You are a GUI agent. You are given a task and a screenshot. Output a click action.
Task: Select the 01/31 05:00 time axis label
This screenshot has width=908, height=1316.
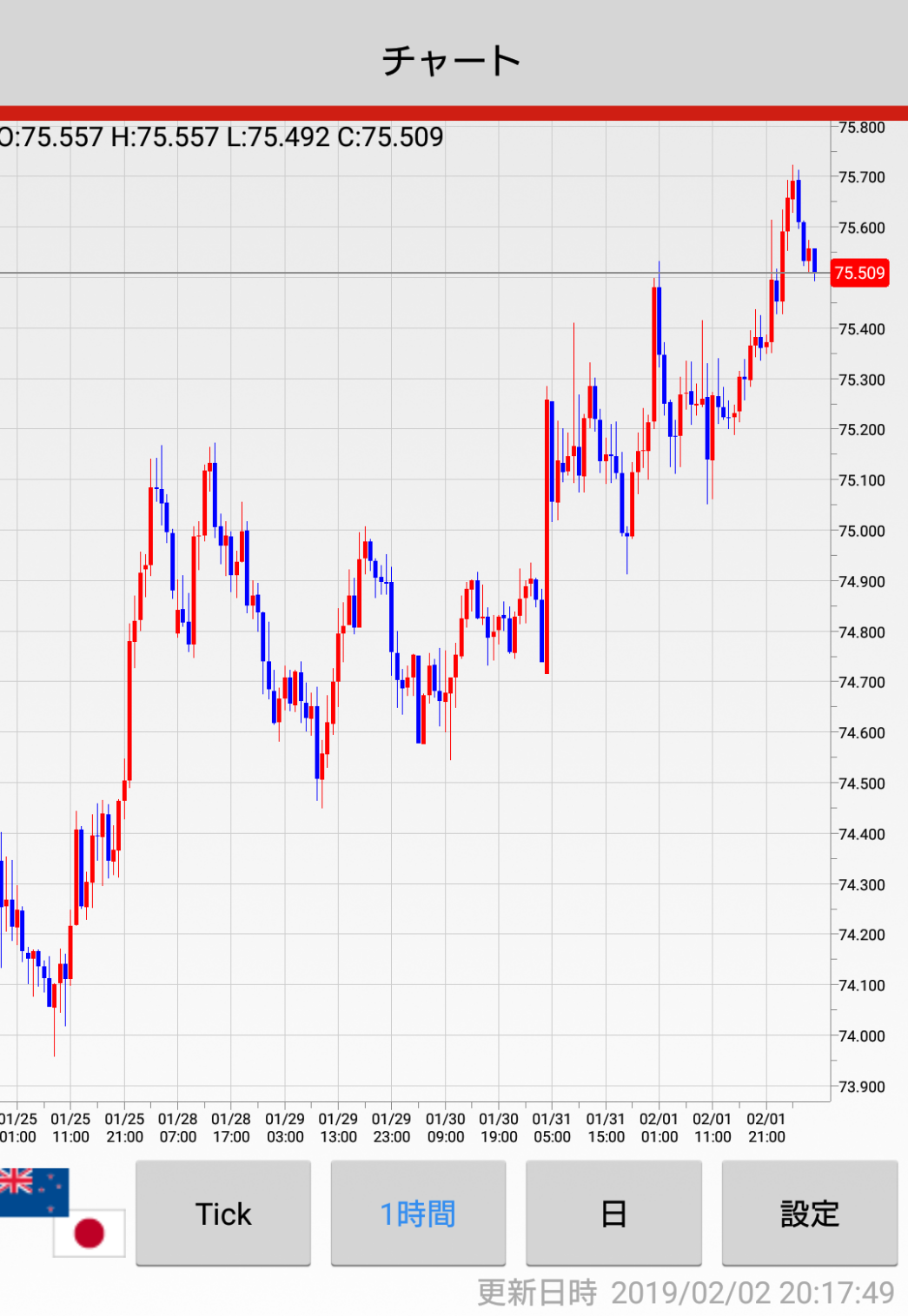click(x=552, y=1128)
